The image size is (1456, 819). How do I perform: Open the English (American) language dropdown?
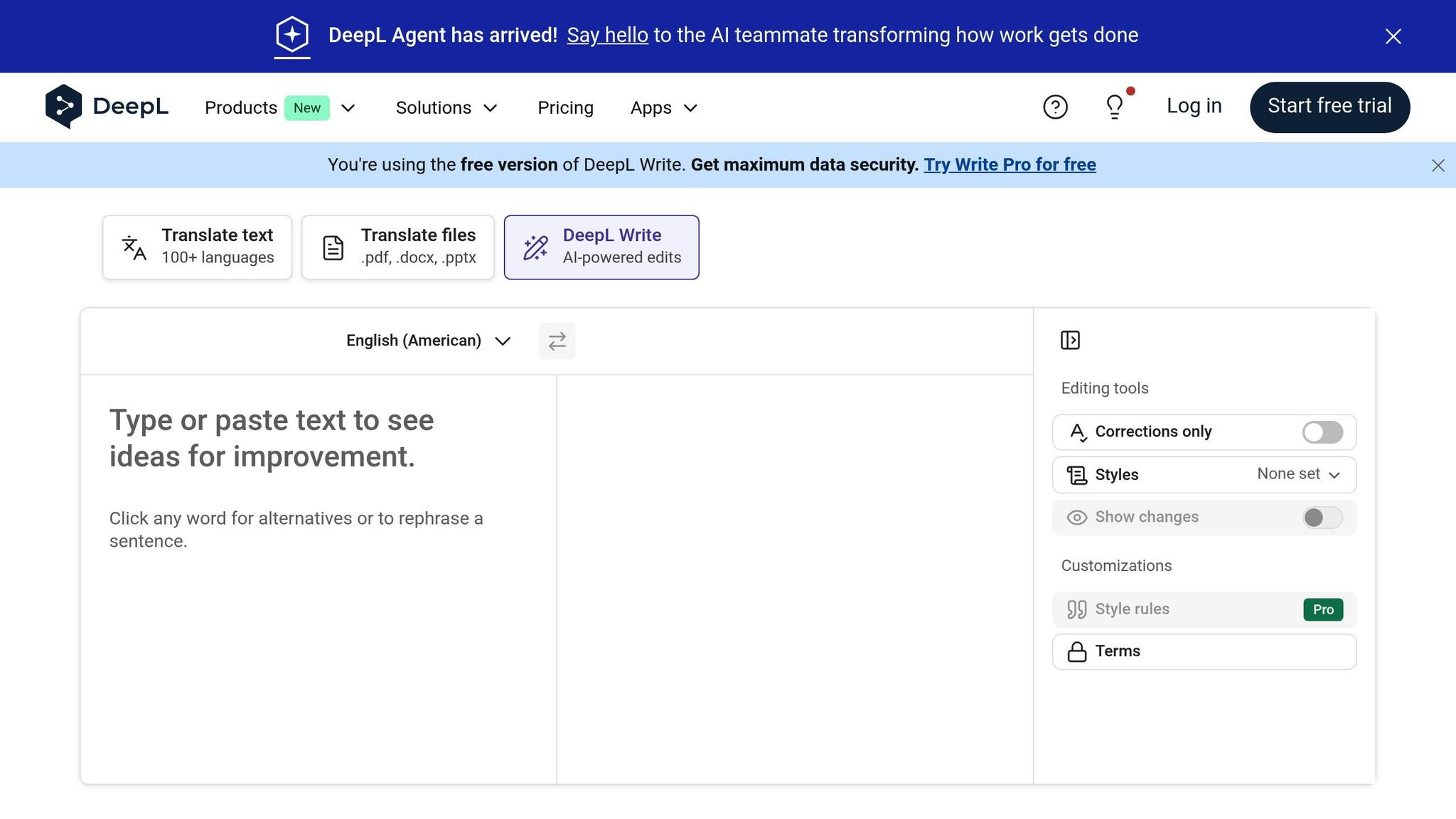click(428, 341)
